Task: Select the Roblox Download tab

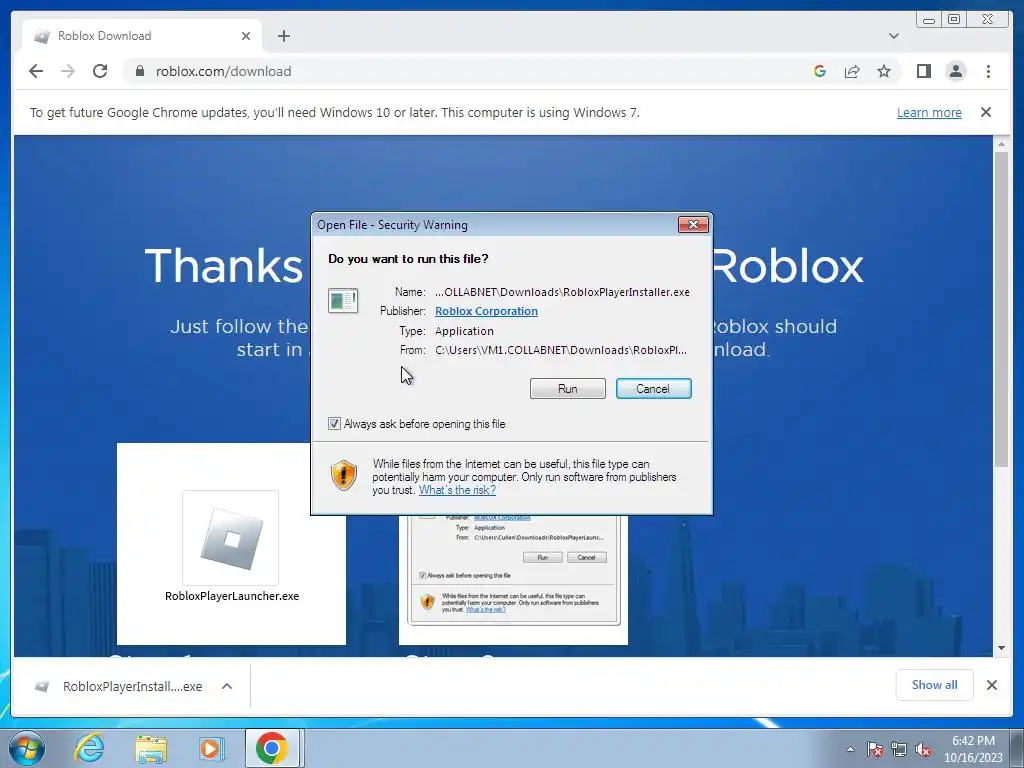Action: point(142,36)
